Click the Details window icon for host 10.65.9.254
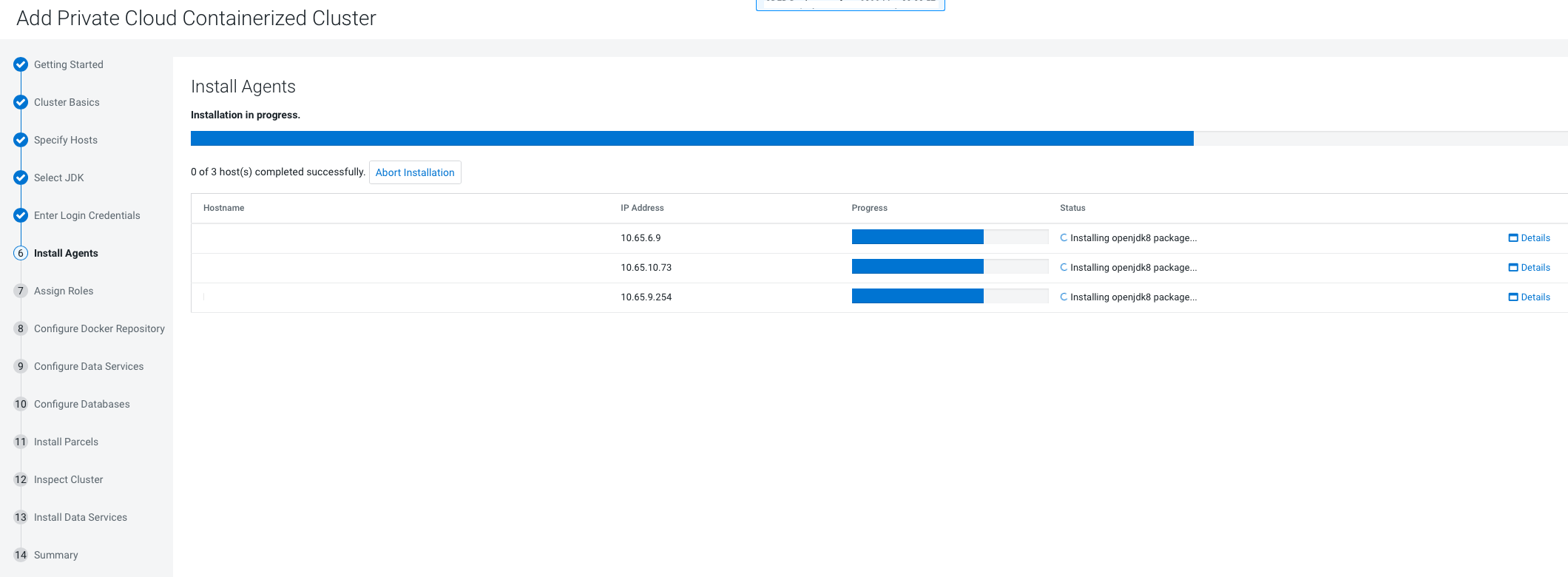This screenshot has width=1568, height=577. click(1513, 297)
